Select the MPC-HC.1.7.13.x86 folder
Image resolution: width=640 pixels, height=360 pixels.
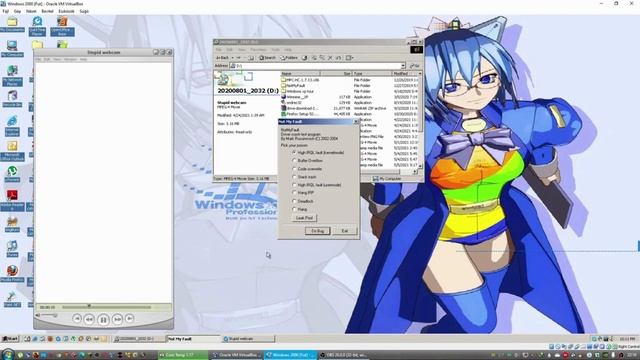[300, 80]
